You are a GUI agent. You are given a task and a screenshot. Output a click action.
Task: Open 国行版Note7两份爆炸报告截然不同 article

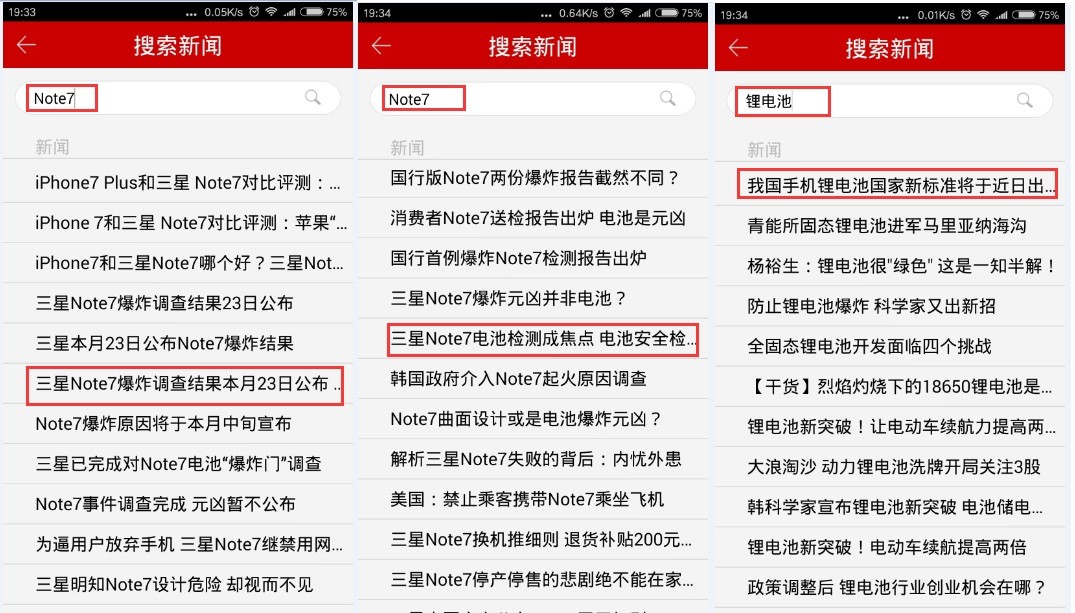pyautogui.click(x=533, y=178)
